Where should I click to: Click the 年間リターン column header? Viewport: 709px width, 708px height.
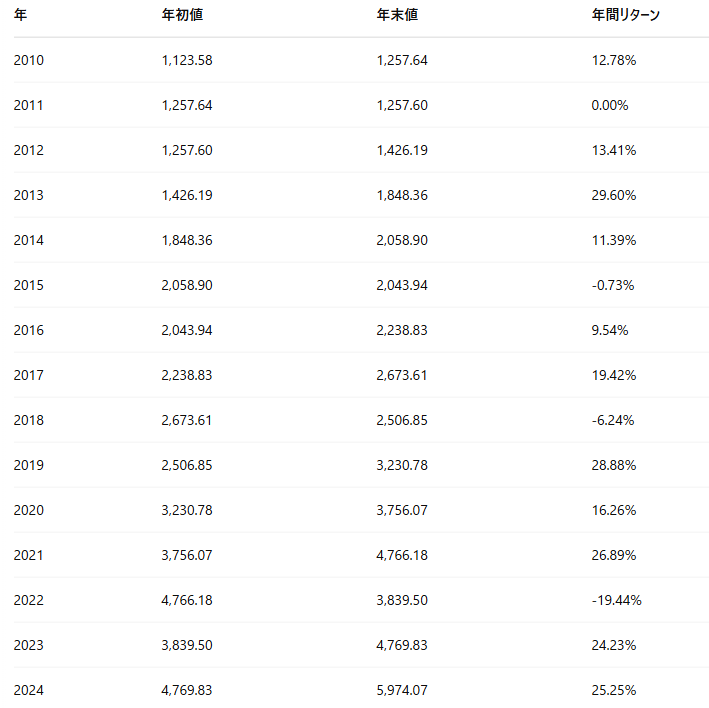(626, 15)
